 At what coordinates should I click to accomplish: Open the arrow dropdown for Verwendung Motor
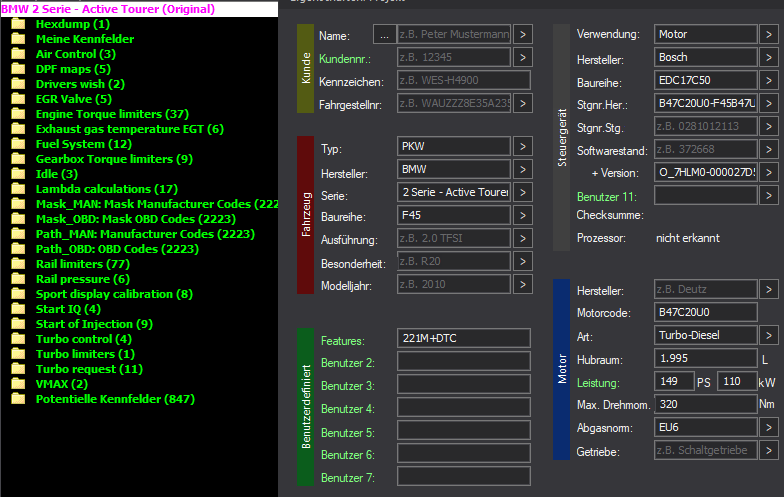768,34
